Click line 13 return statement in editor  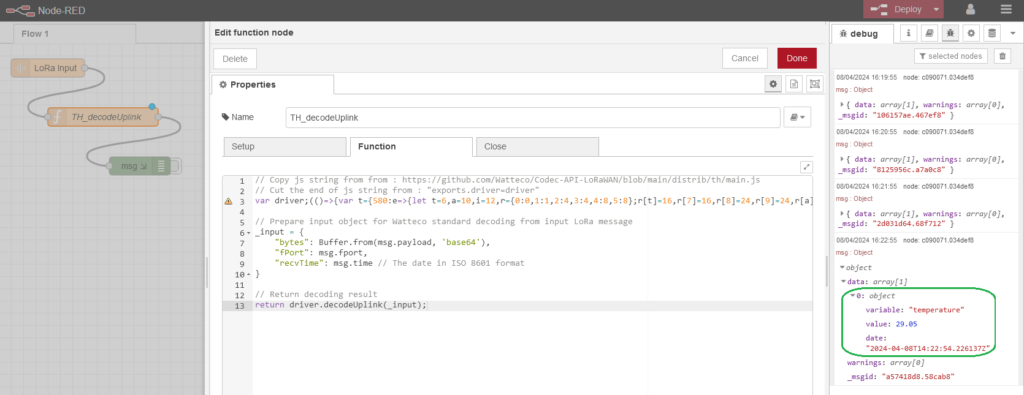pos(341,305)
